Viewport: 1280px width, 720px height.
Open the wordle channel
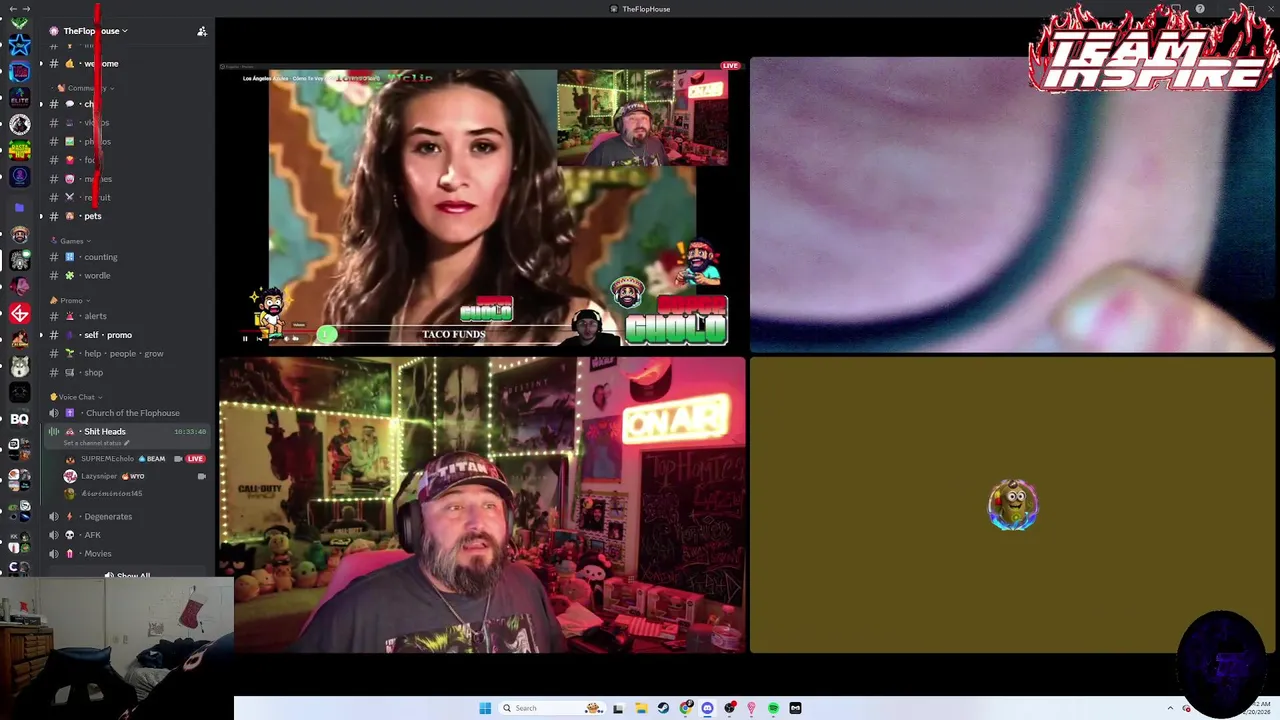[97, 276]
